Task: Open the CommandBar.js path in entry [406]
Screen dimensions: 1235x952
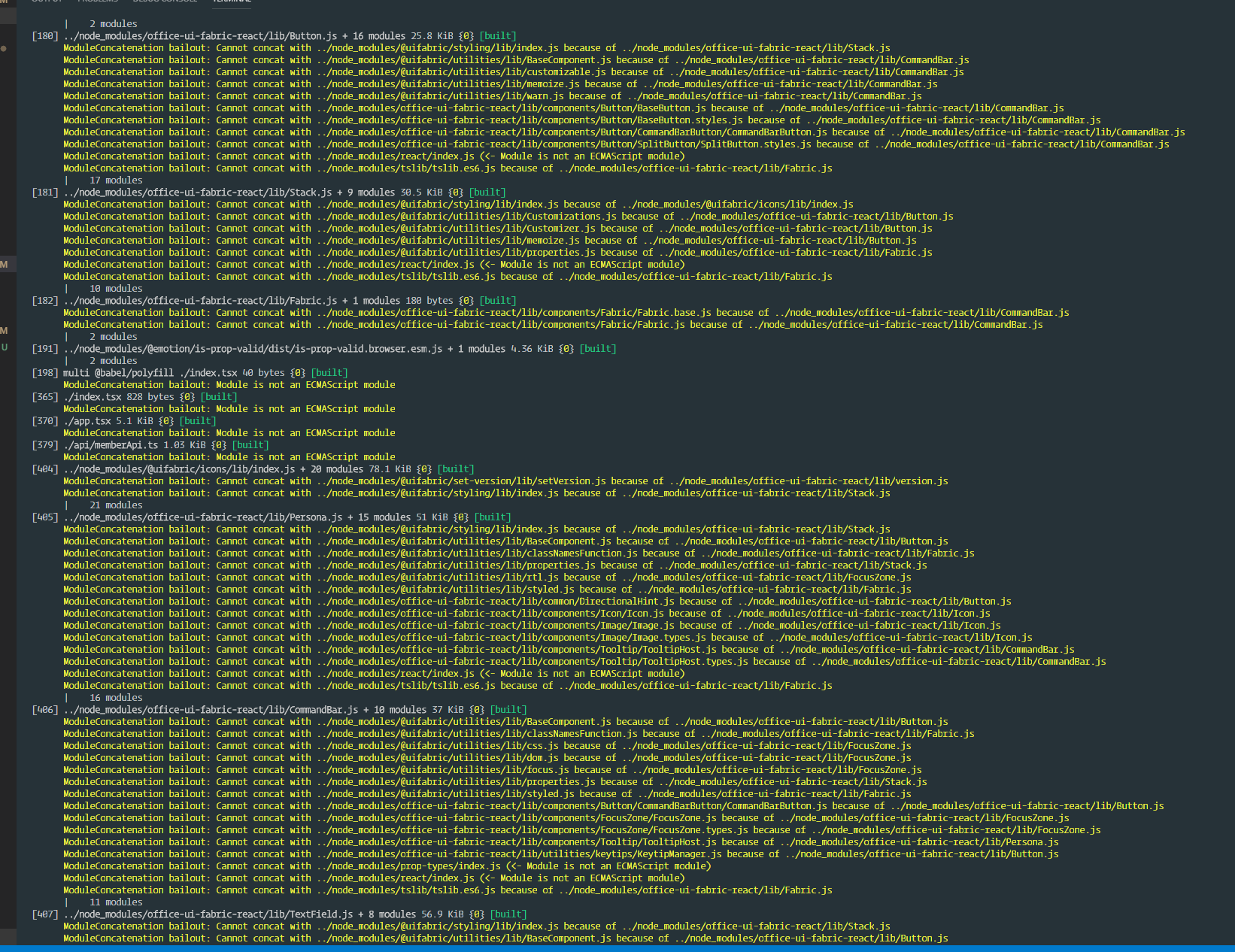Action: pos(211,710)
